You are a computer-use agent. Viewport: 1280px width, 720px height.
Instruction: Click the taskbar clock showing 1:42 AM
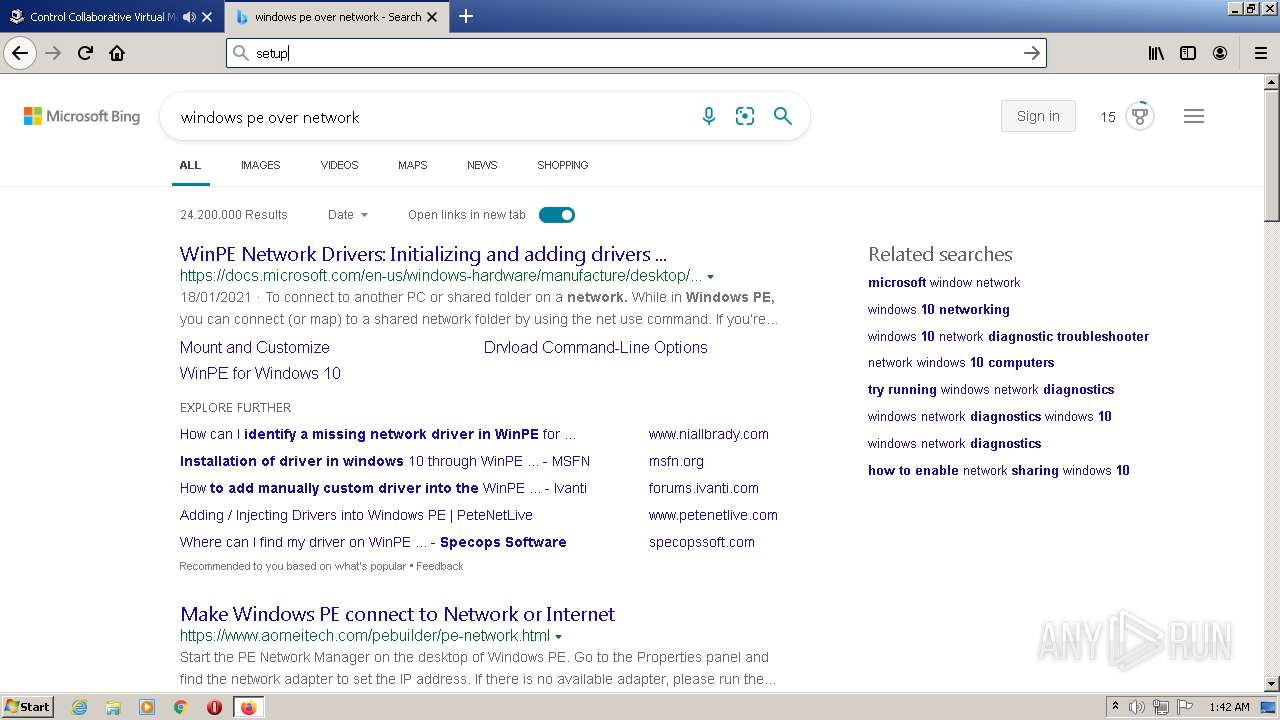1229,707
